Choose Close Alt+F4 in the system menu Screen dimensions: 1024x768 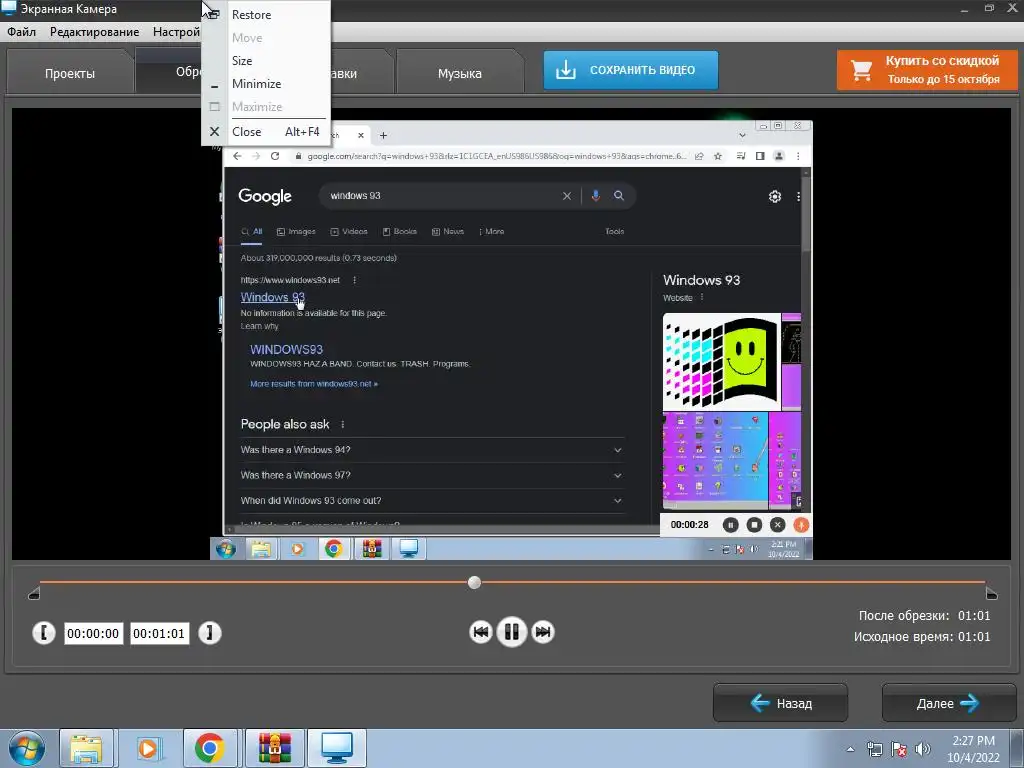pyautogui.click(x=266, y=131)
